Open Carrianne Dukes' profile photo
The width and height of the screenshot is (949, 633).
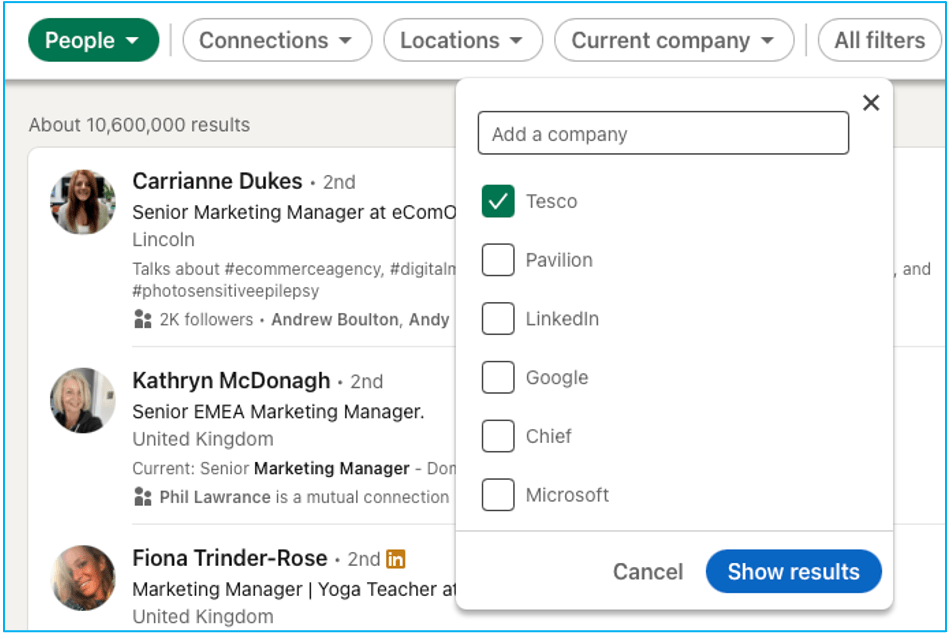(83, 202)
